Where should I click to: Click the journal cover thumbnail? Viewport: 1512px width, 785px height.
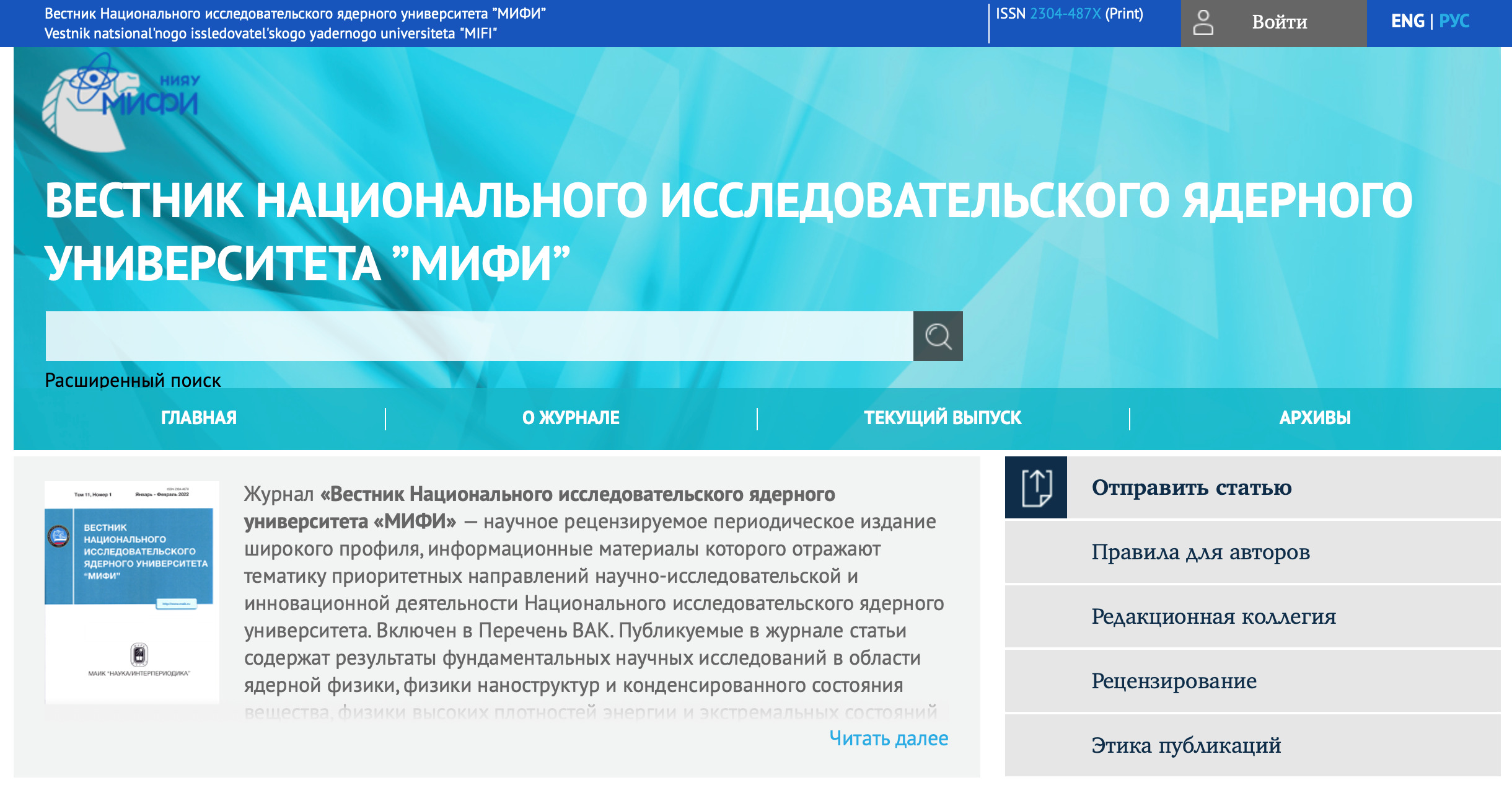click(132, 592)
